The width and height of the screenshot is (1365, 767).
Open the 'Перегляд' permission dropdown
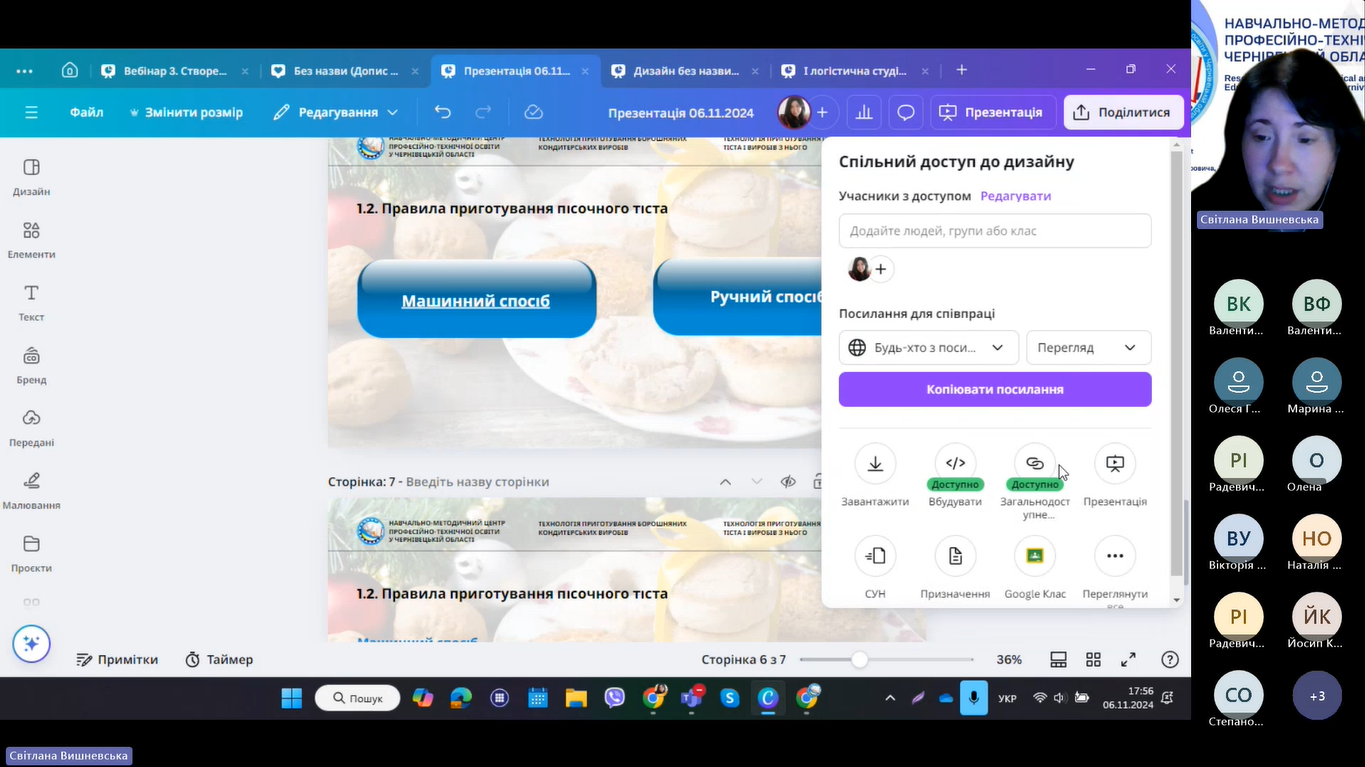(x=1088, y=348)
